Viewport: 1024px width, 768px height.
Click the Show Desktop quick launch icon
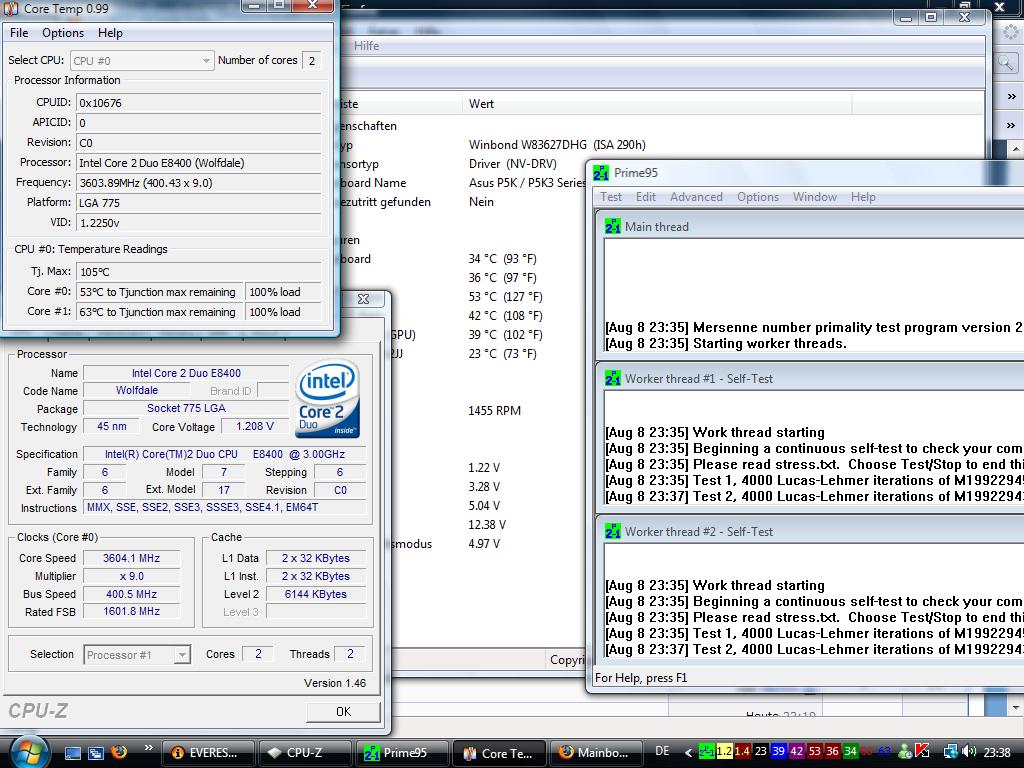(72, 752)
